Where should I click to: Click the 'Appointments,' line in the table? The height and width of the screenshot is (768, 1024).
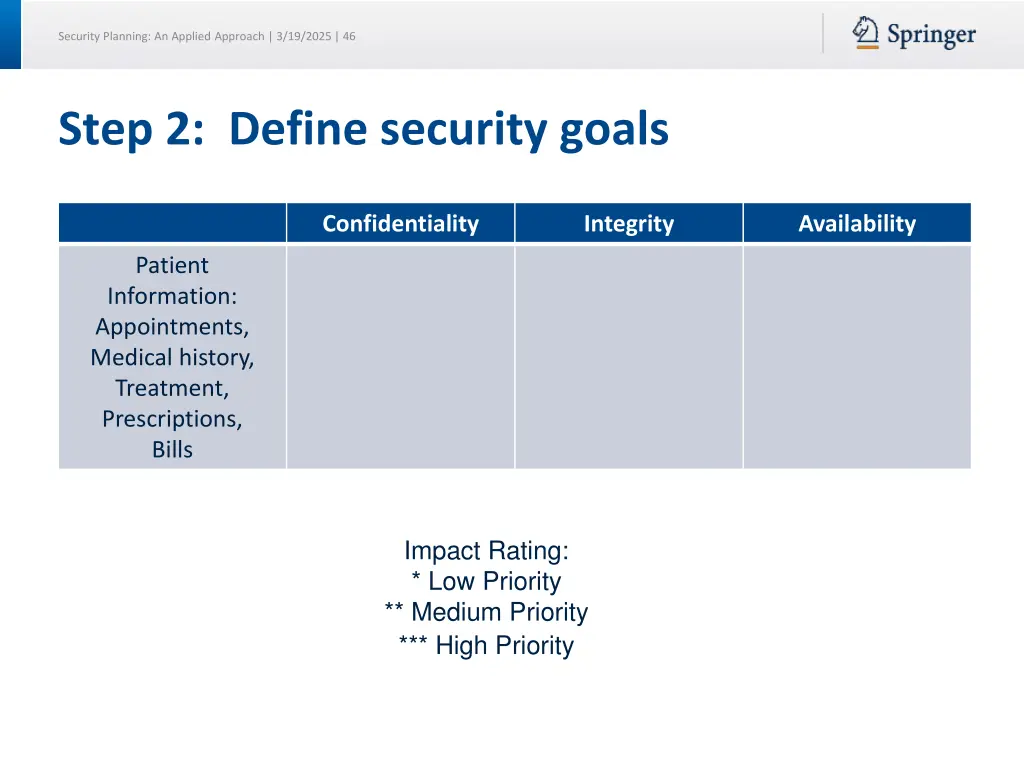[172, 327]
